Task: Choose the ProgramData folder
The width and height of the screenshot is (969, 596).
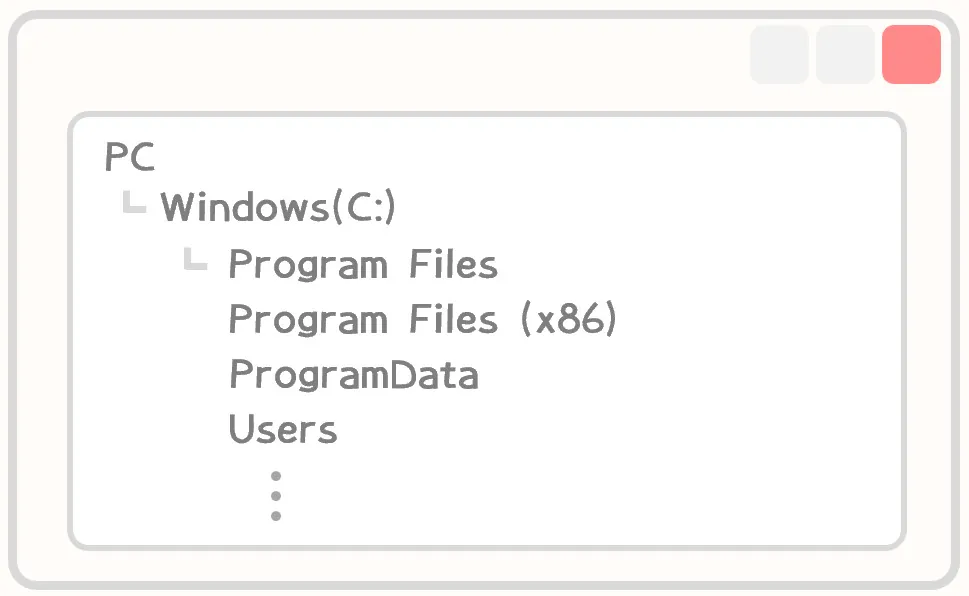Action: [353, 375]
